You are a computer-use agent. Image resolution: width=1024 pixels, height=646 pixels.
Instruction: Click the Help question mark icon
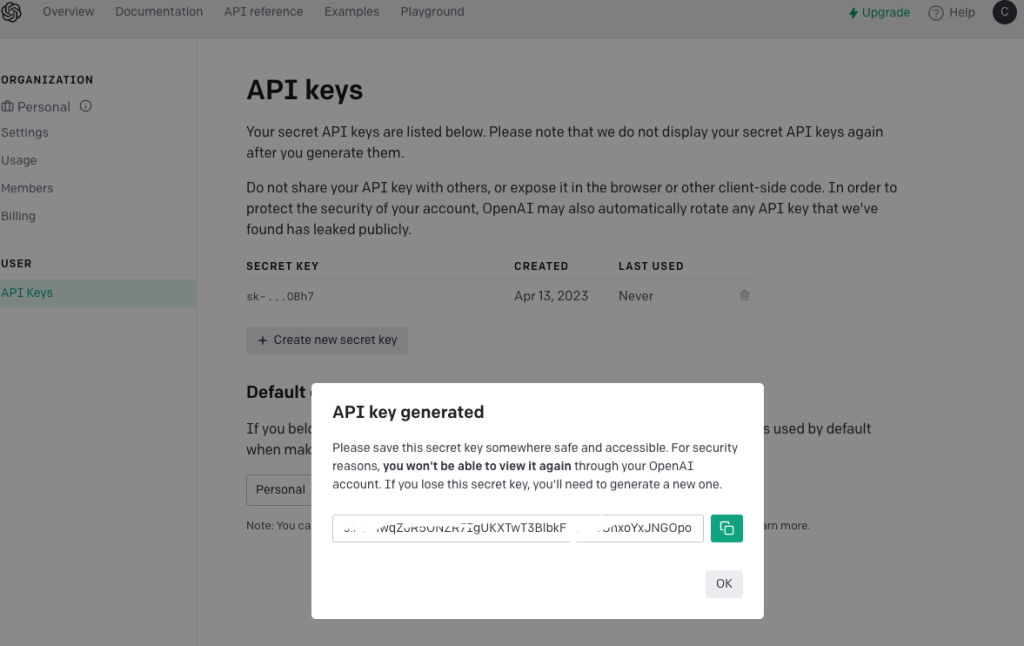(x=935, y=13)
